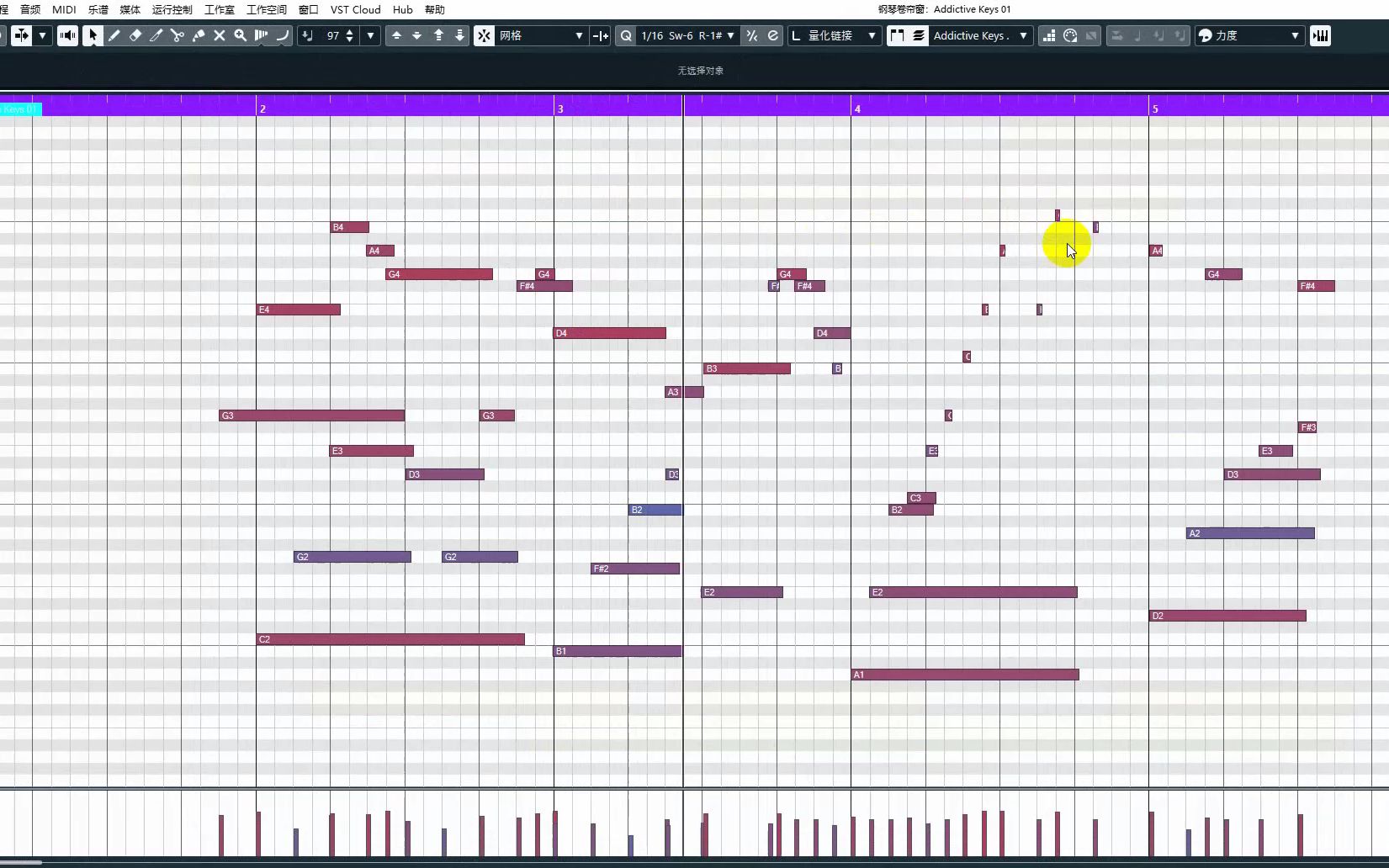Screen dimensions: 1389x868
Task: Click the Quantize Q apply button
Action: click(626, 35)
